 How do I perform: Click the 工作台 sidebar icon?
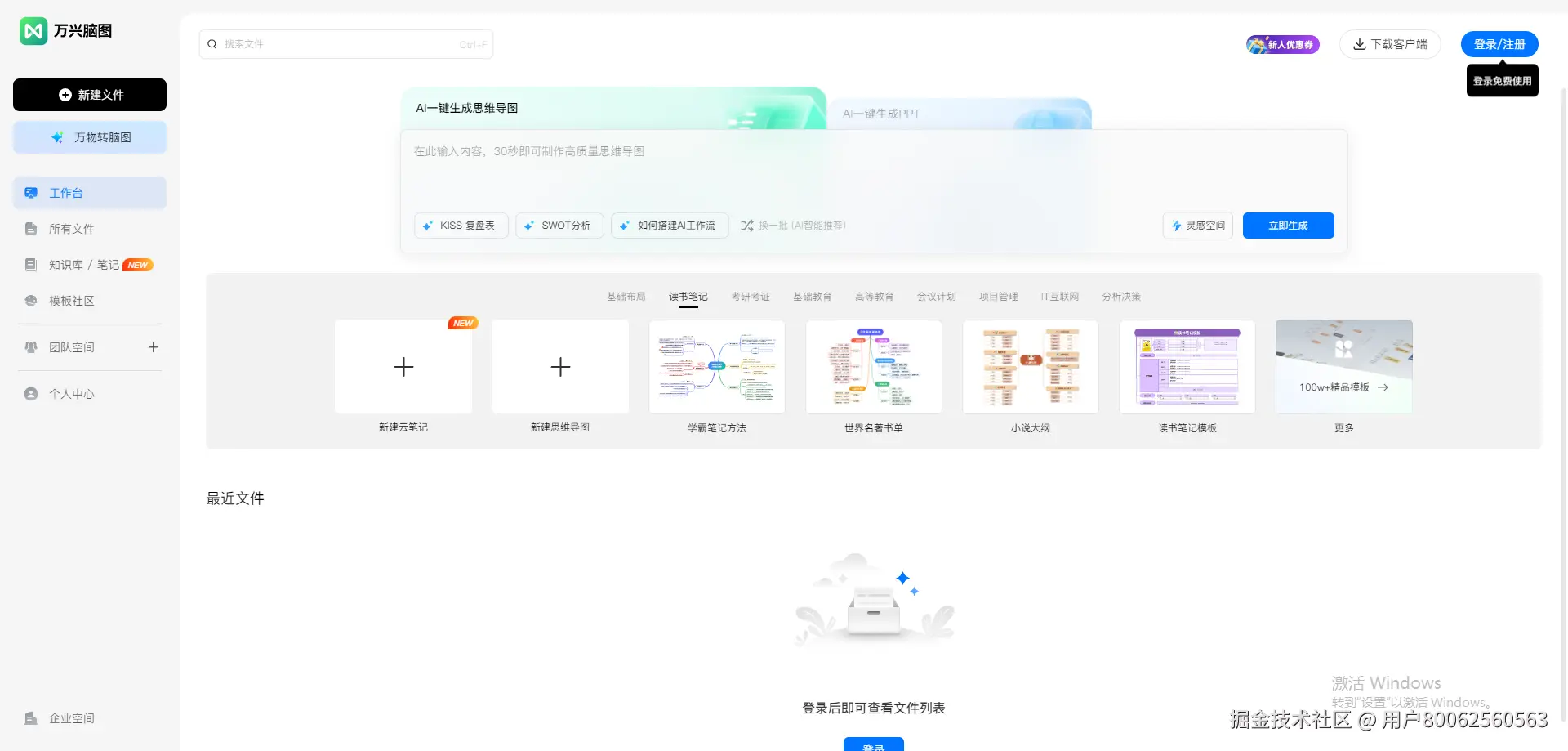31,193
